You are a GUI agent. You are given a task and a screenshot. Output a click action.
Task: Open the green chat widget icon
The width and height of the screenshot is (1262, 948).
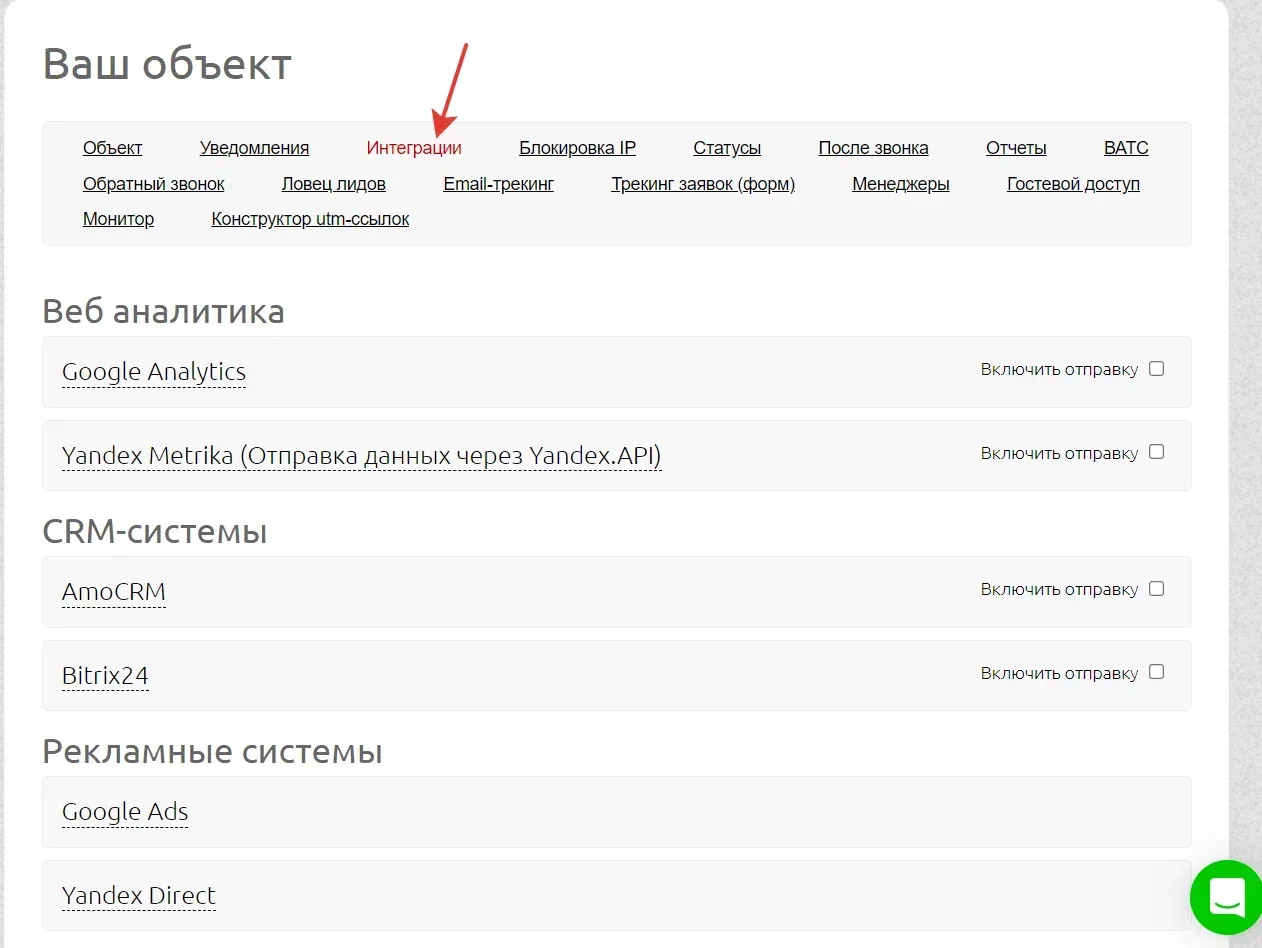1226,897
